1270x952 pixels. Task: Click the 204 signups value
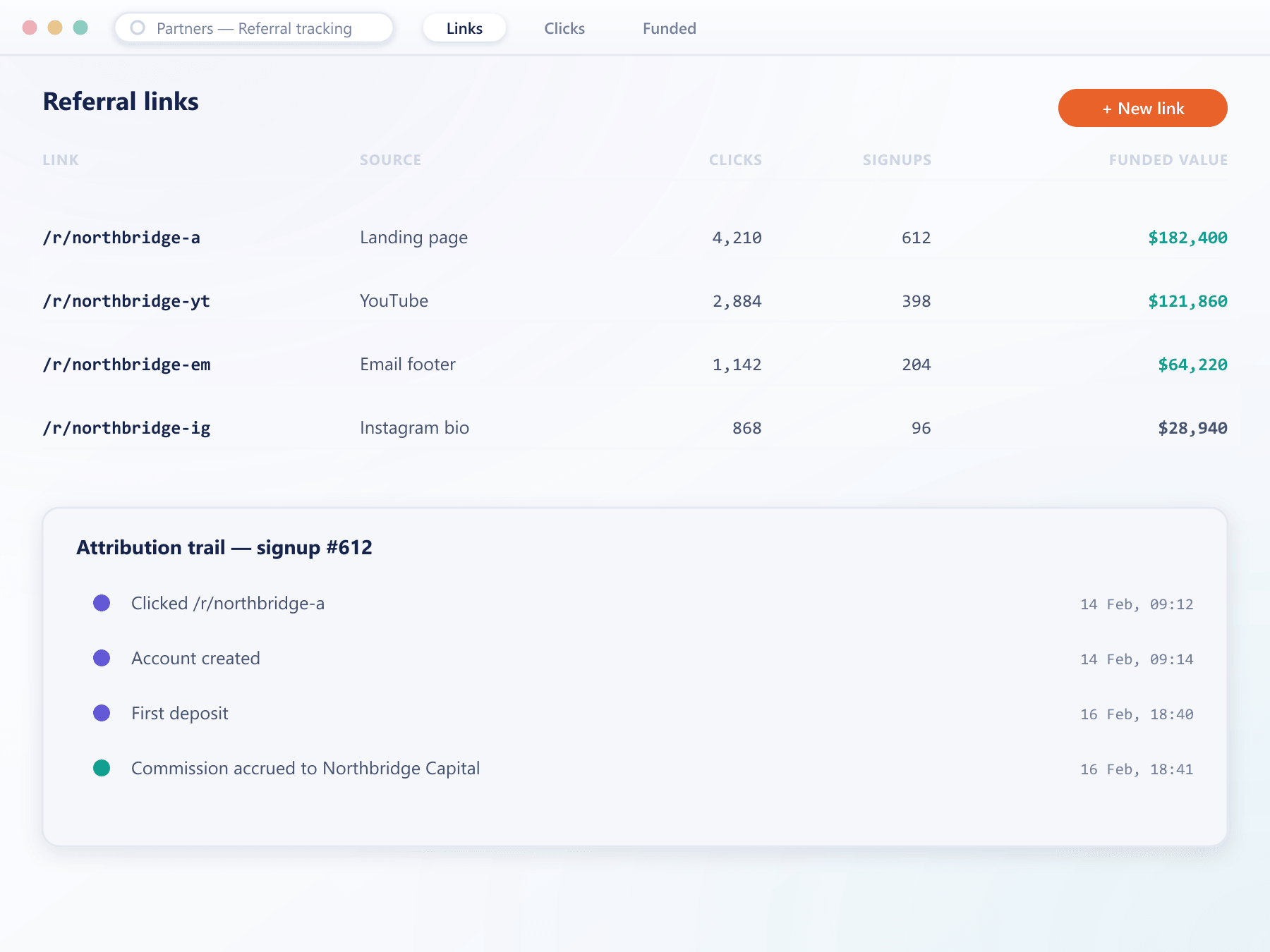pyautogui.click(x=916, y=365)
